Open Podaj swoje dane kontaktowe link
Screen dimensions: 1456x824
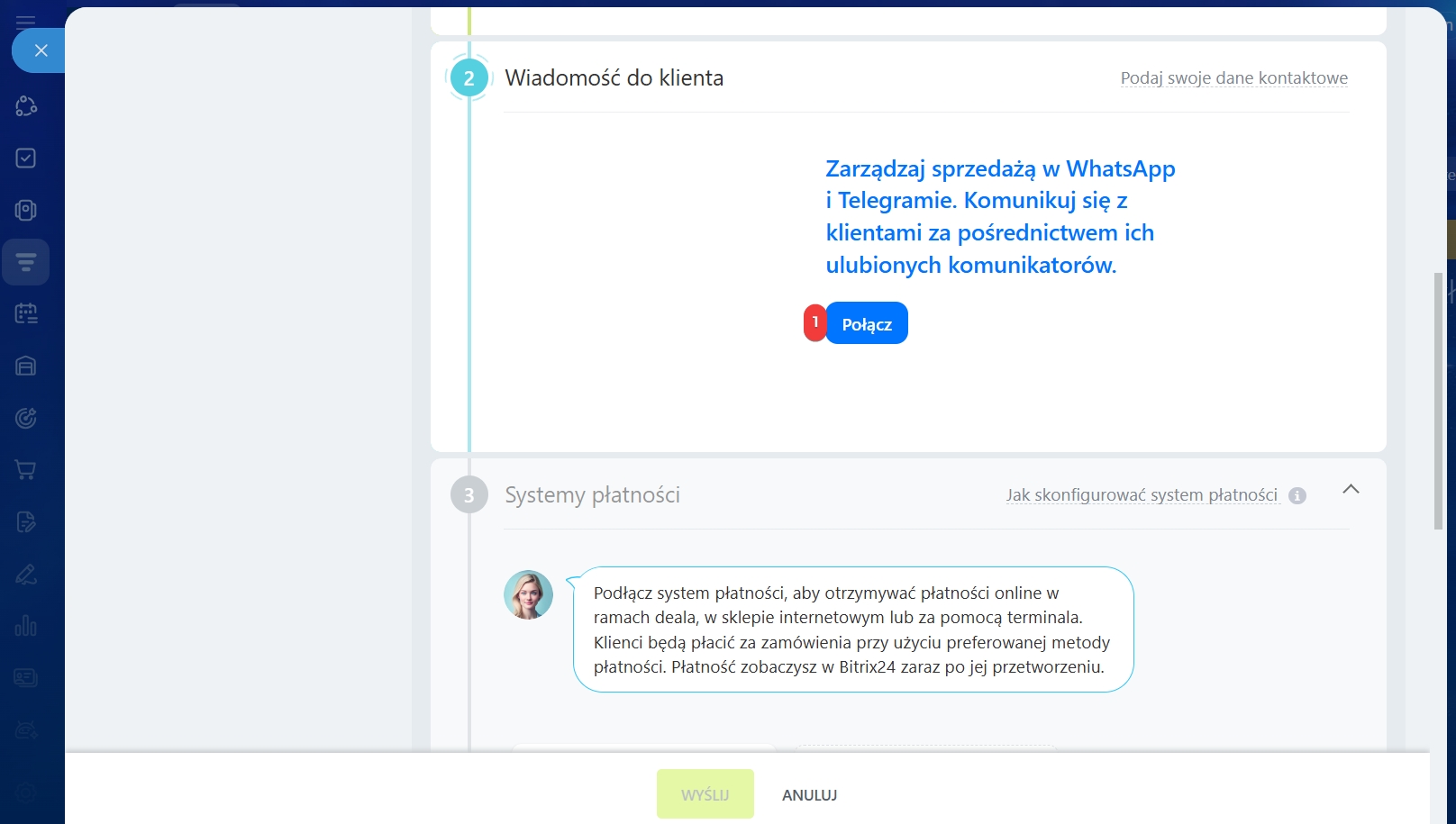[1233, 78]
